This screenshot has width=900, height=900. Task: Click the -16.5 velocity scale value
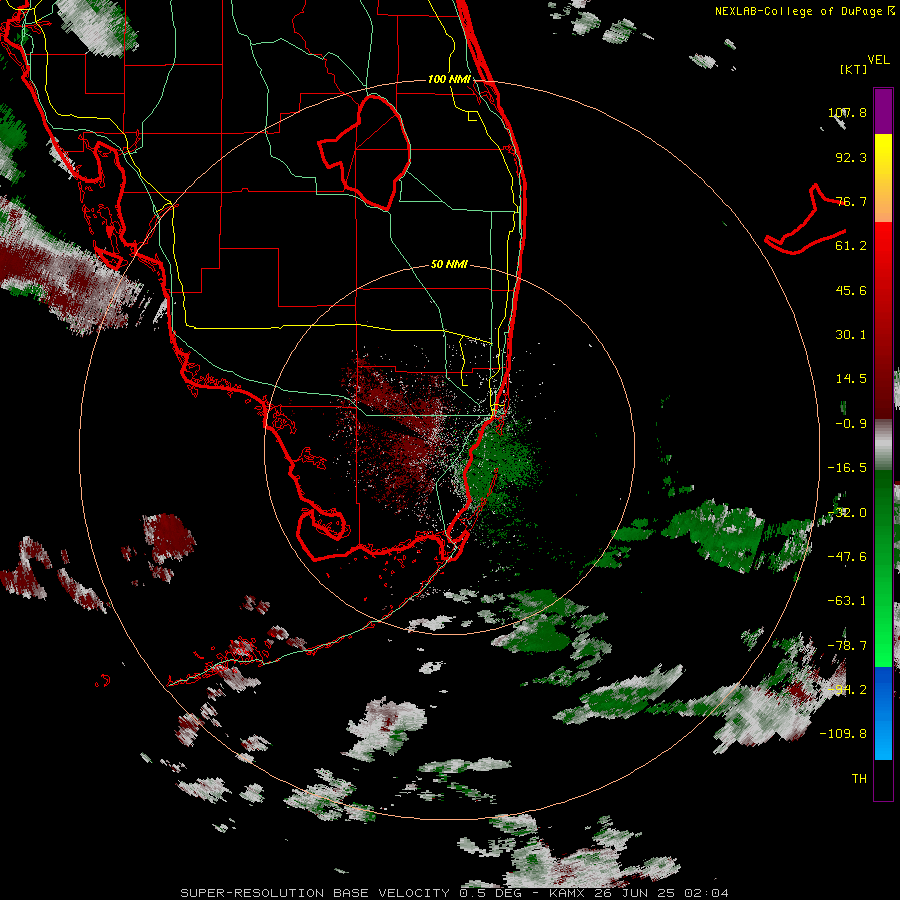pyautogui.click(x=847, y=468)
